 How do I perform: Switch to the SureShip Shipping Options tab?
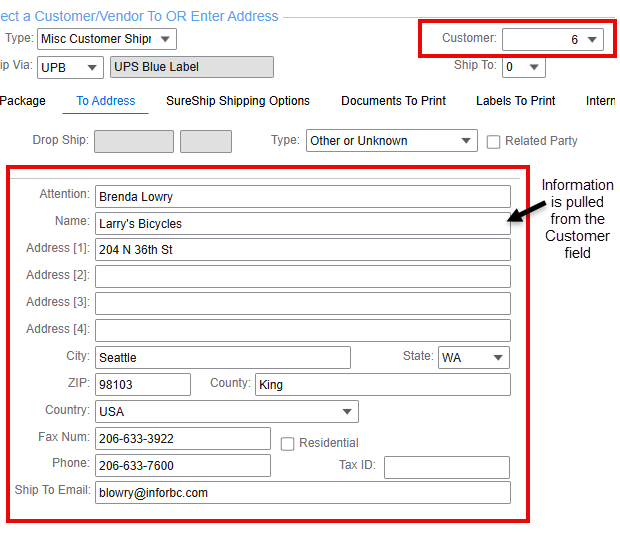tap(237, 101)
